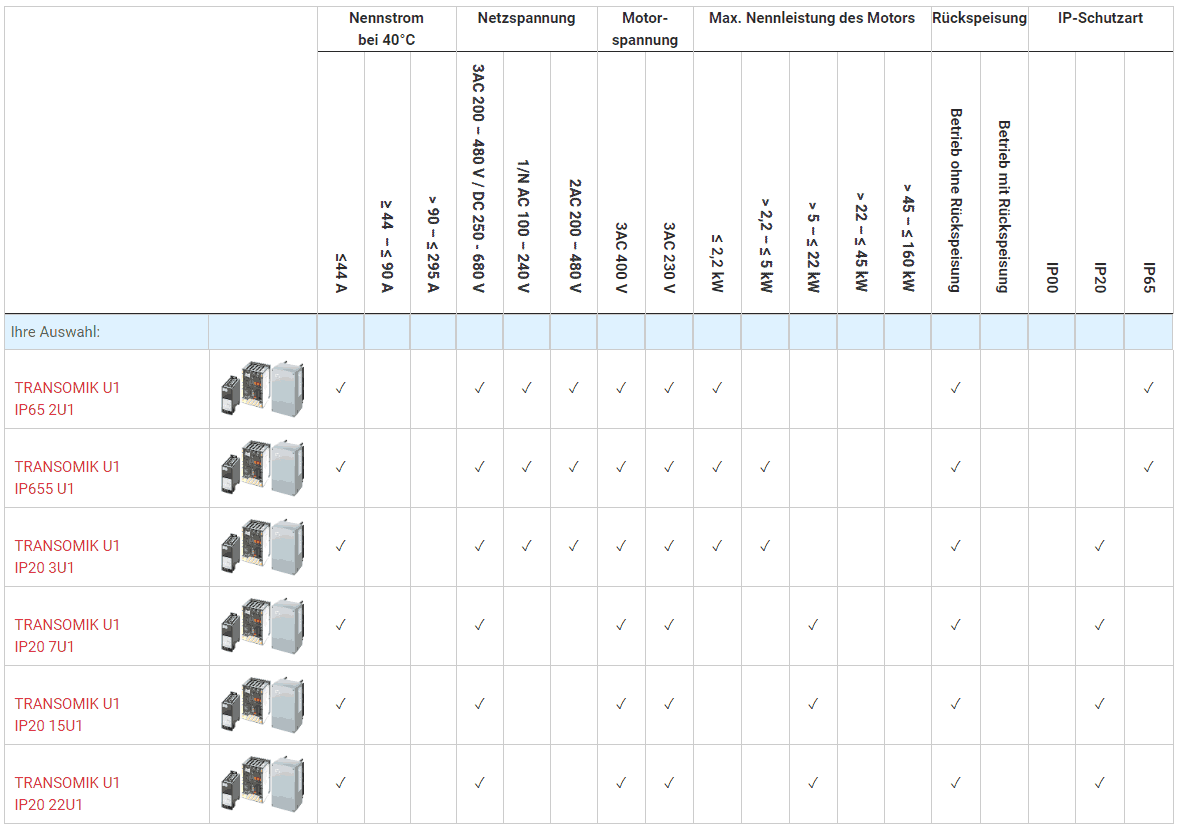Click the 2AC 200 – 480 V column header
This screenshot has height=834, width=1185.
[574, 236]
